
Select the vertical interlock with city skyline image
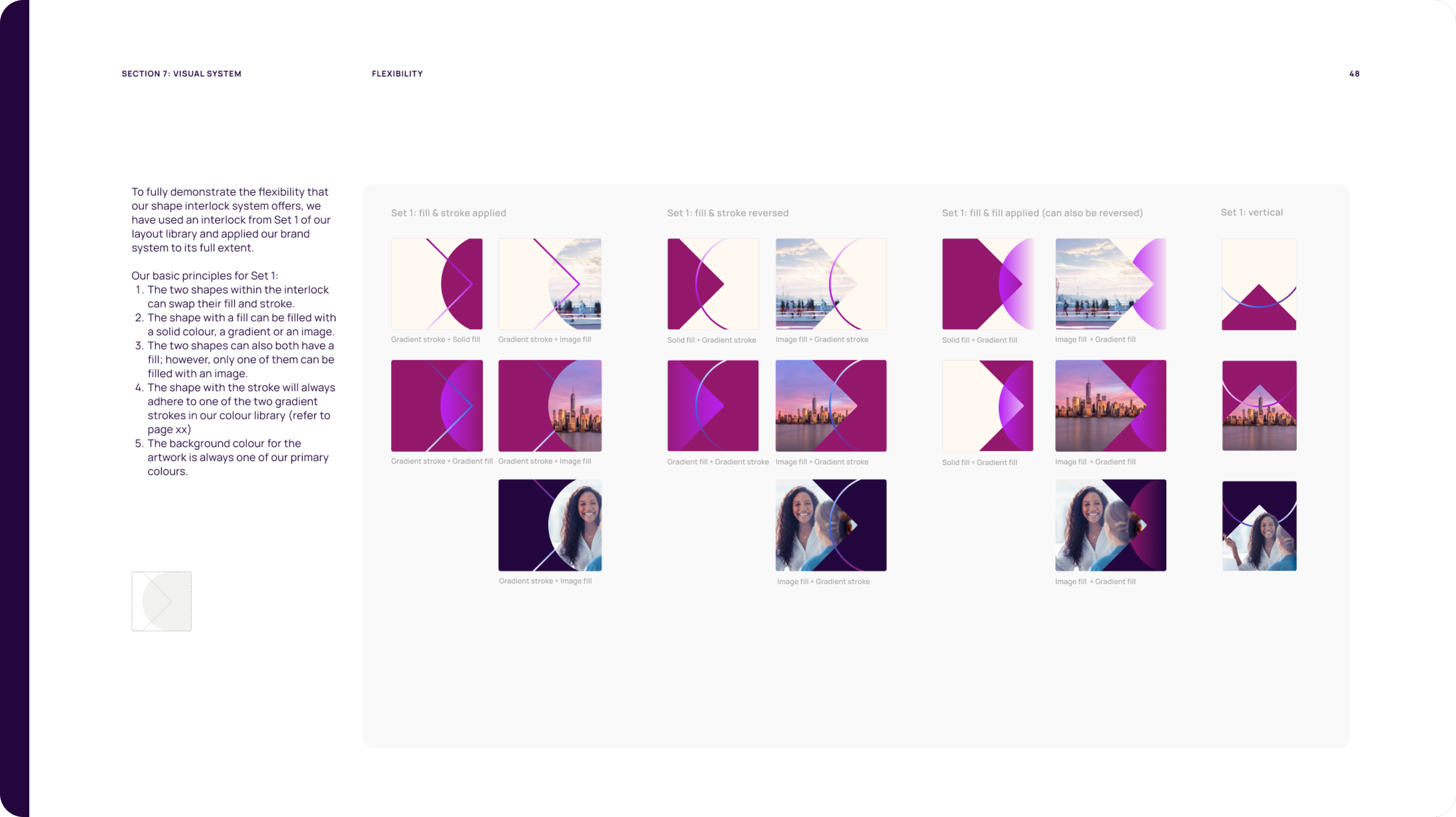1259,405
